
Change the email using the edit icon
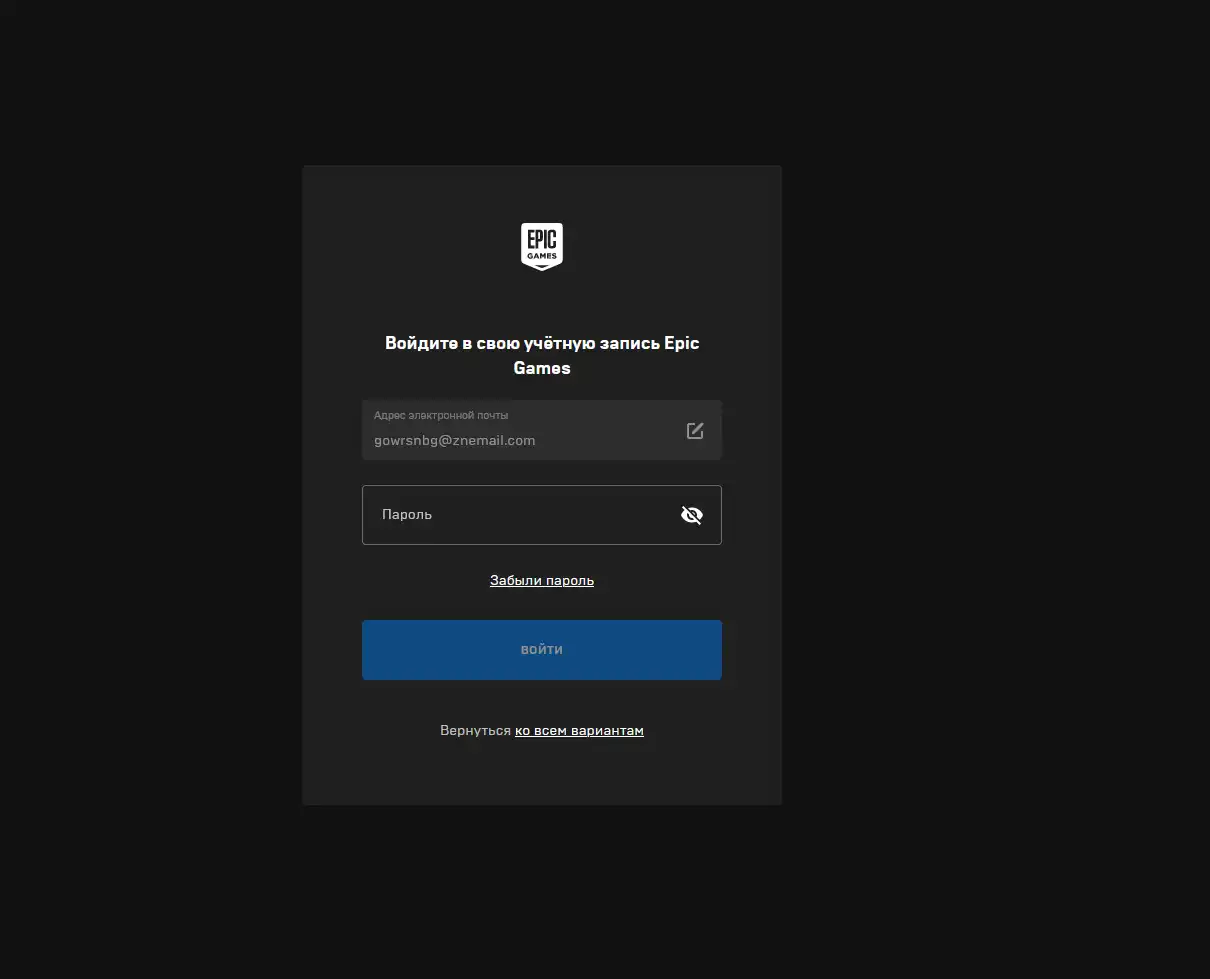695,430
